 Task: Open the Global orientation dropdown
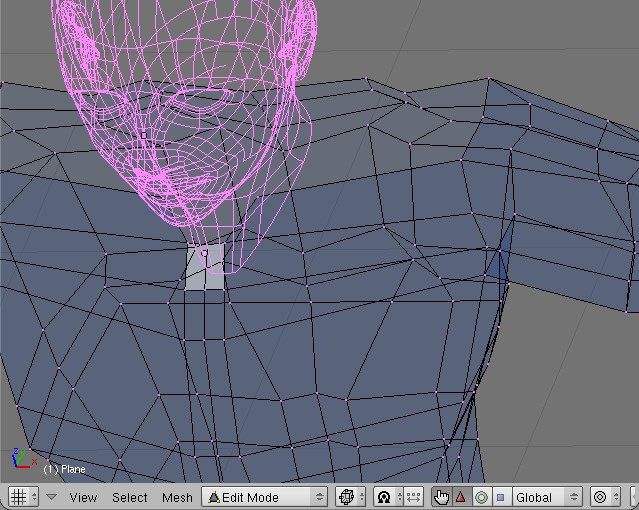(x=547, y=497)
